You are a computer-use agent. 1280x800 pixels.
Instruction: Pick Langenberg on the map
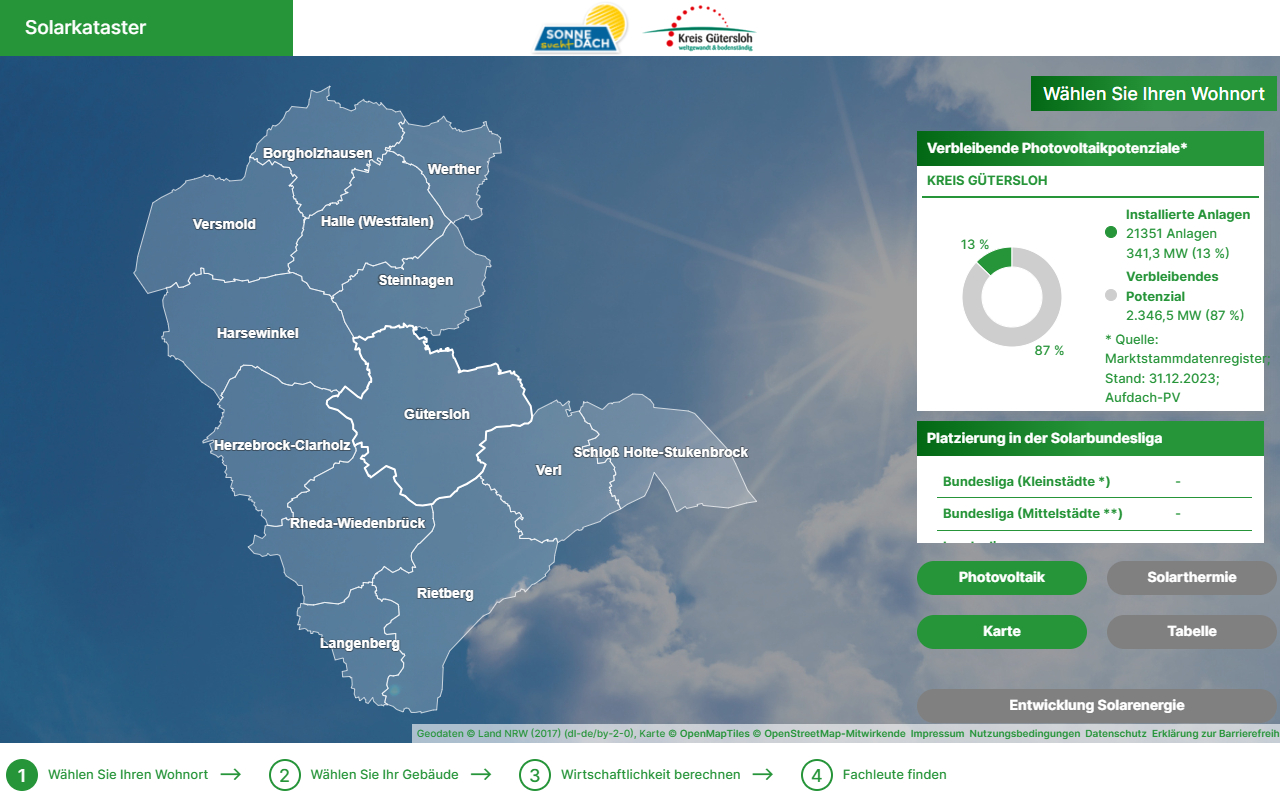click(360, 644)
